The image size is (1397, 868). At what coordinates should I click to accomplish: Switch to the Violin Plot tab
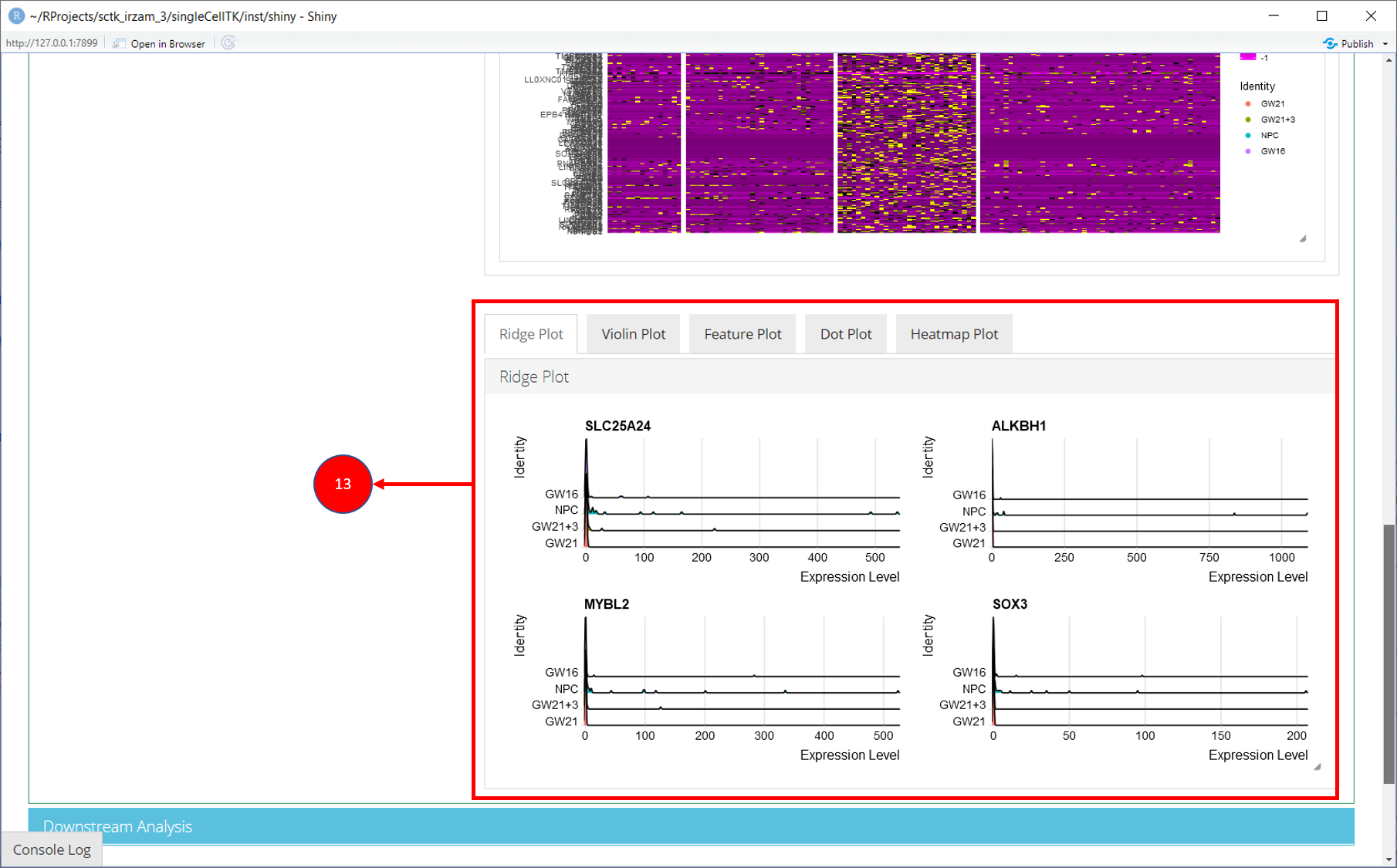[x=633, y=334]
